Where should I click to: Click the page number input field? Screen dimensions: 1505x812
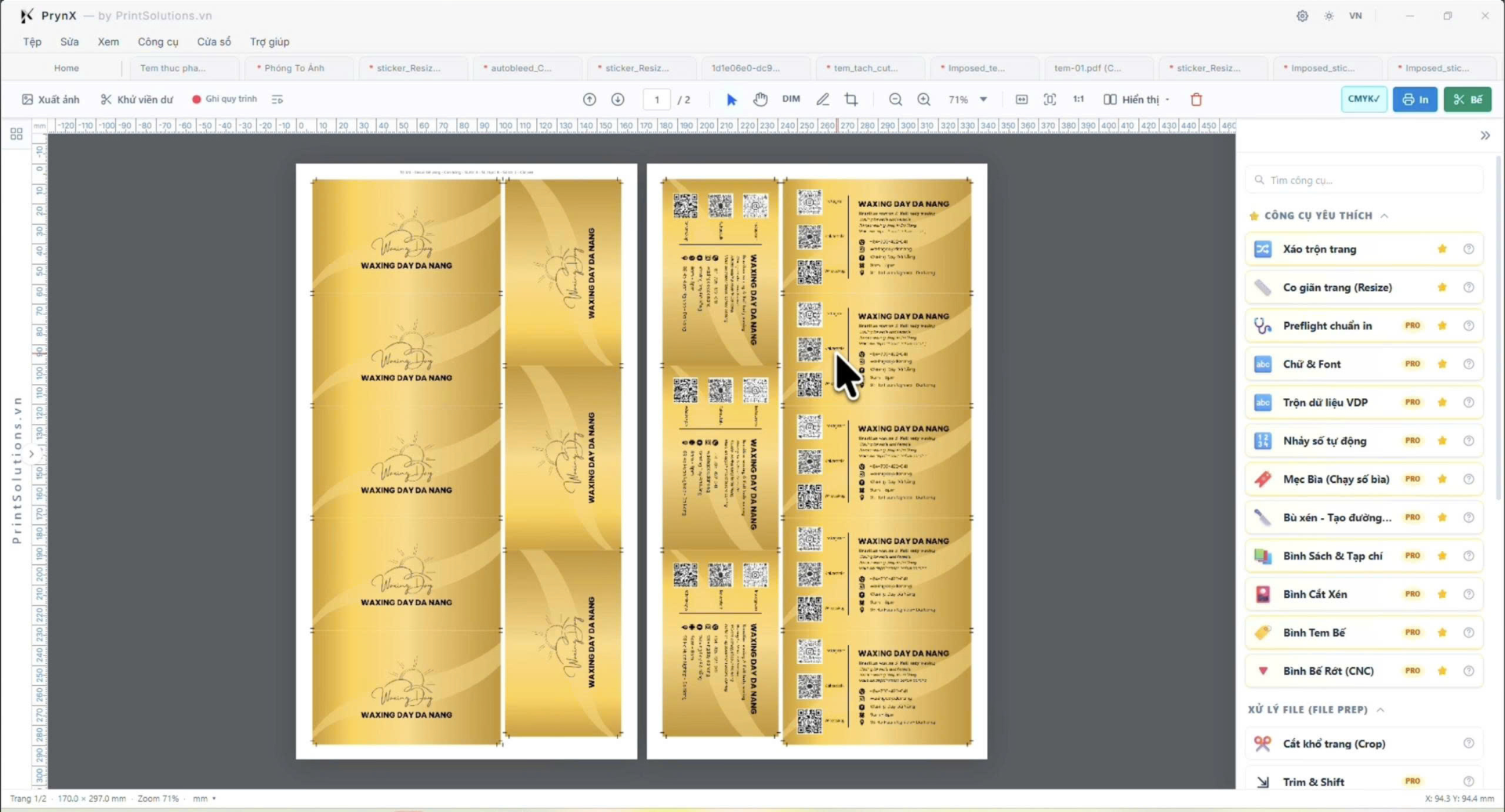point(657,100)
